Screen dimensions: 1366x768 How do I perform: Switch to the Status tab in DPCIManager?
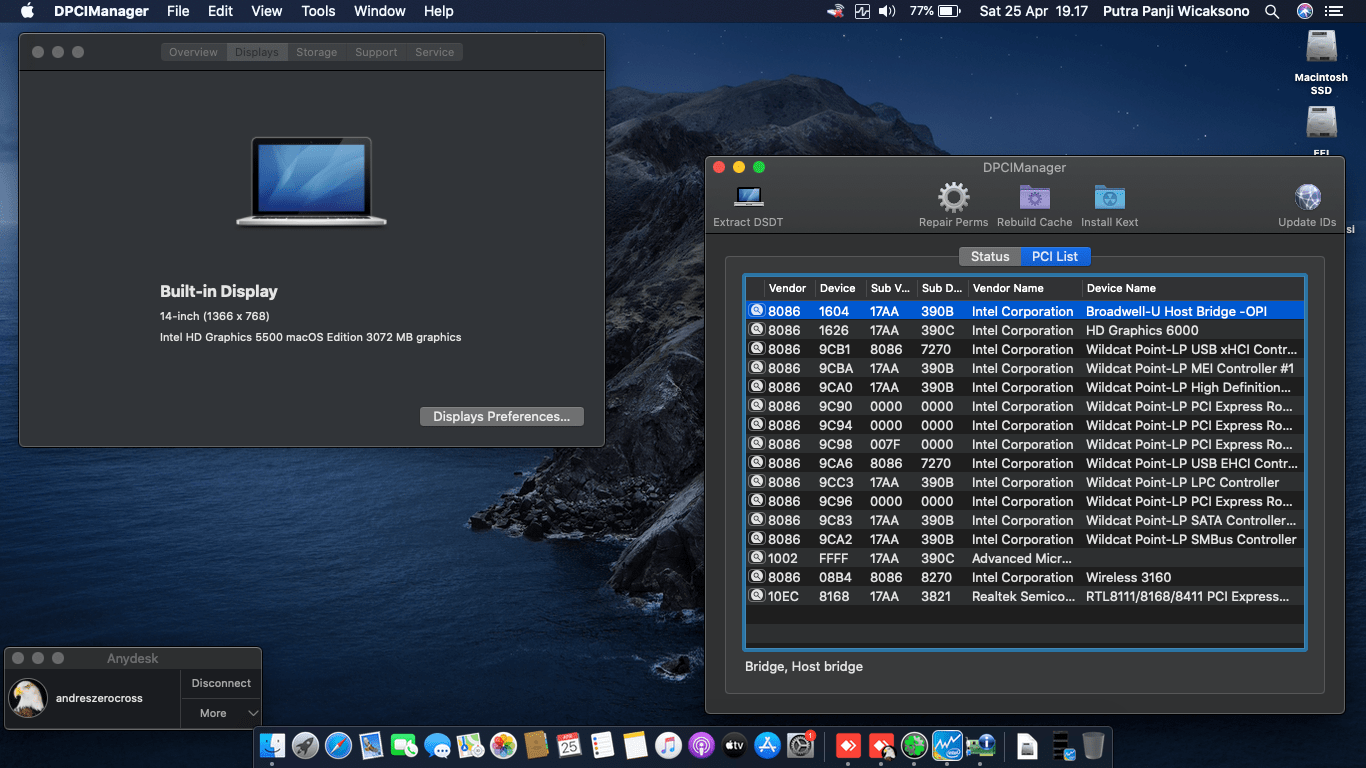[990, 257]
